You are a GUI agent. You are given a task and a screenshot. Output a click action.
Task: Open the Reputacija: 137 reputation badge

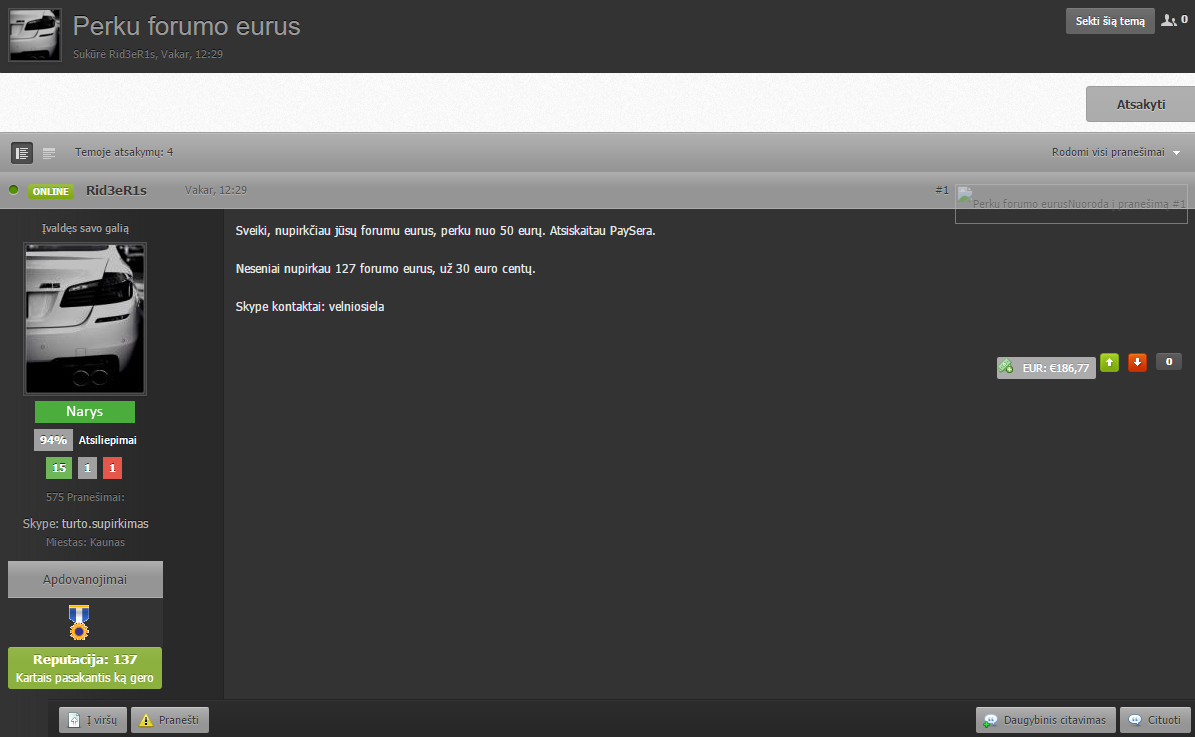(x=85, y=668)
